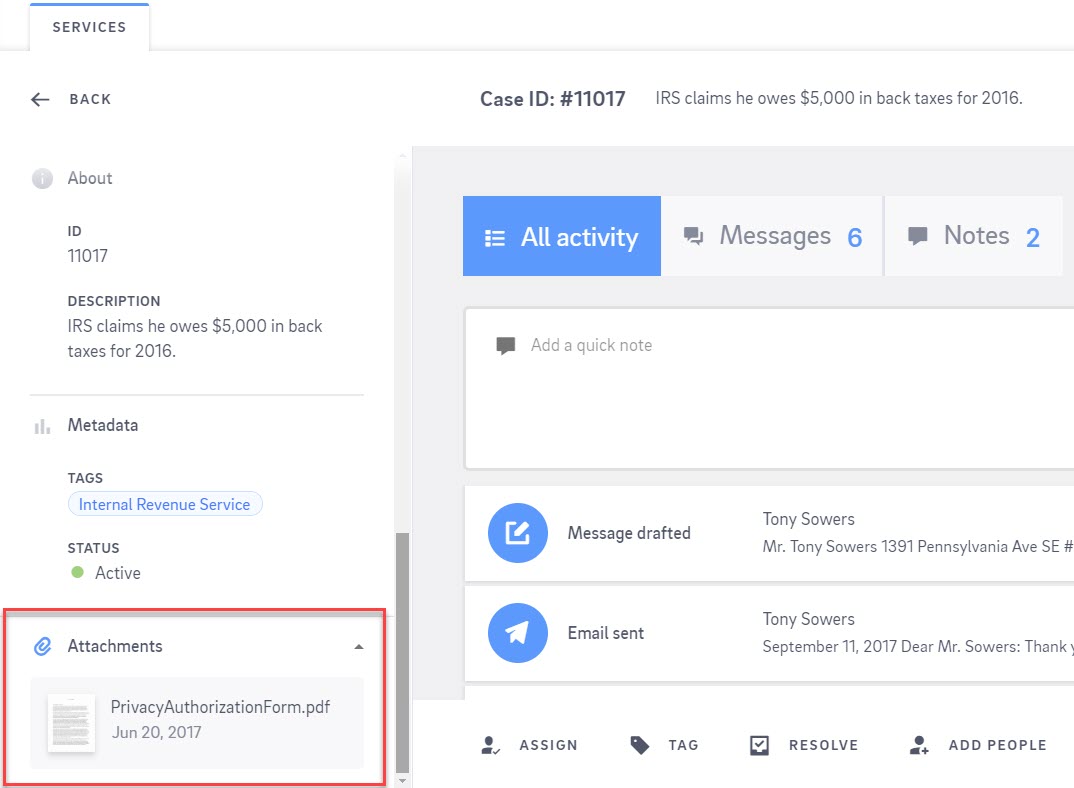Click the ID value 11017
The height and width of the screenshot is (788, 1074).
(x=88, y=256)
